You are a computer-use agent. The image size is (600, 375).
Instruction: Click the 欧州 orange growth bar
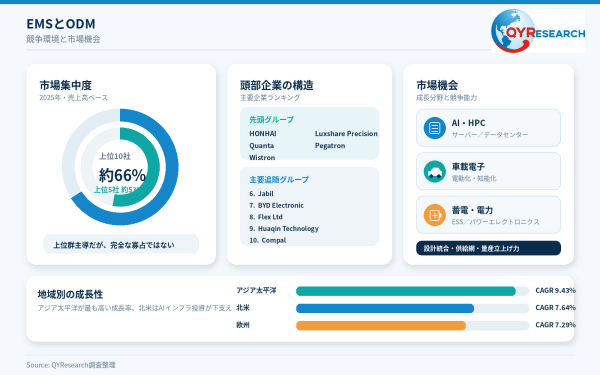381,326
